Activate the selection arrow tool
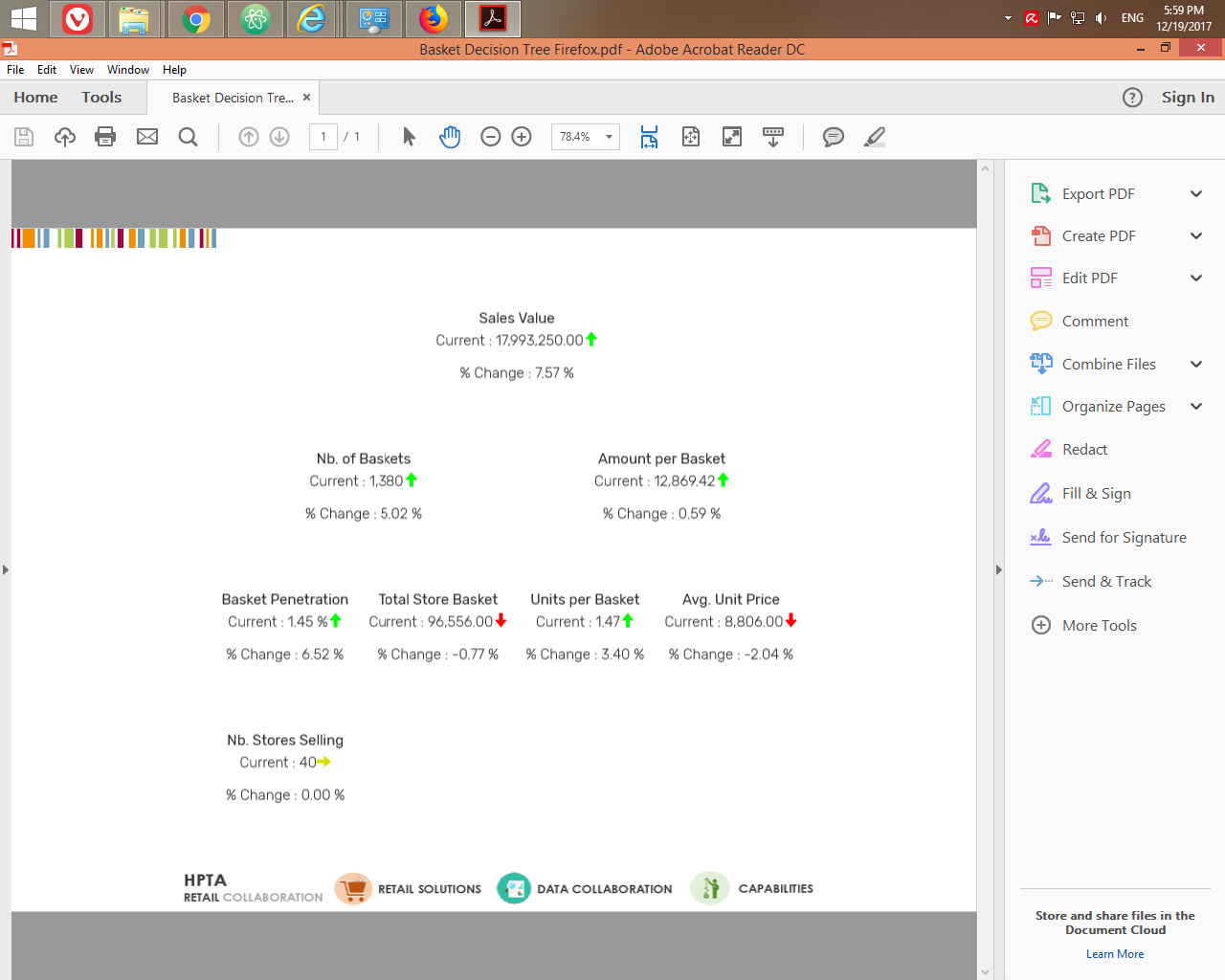1225x980 pixels. pos(407,136)
